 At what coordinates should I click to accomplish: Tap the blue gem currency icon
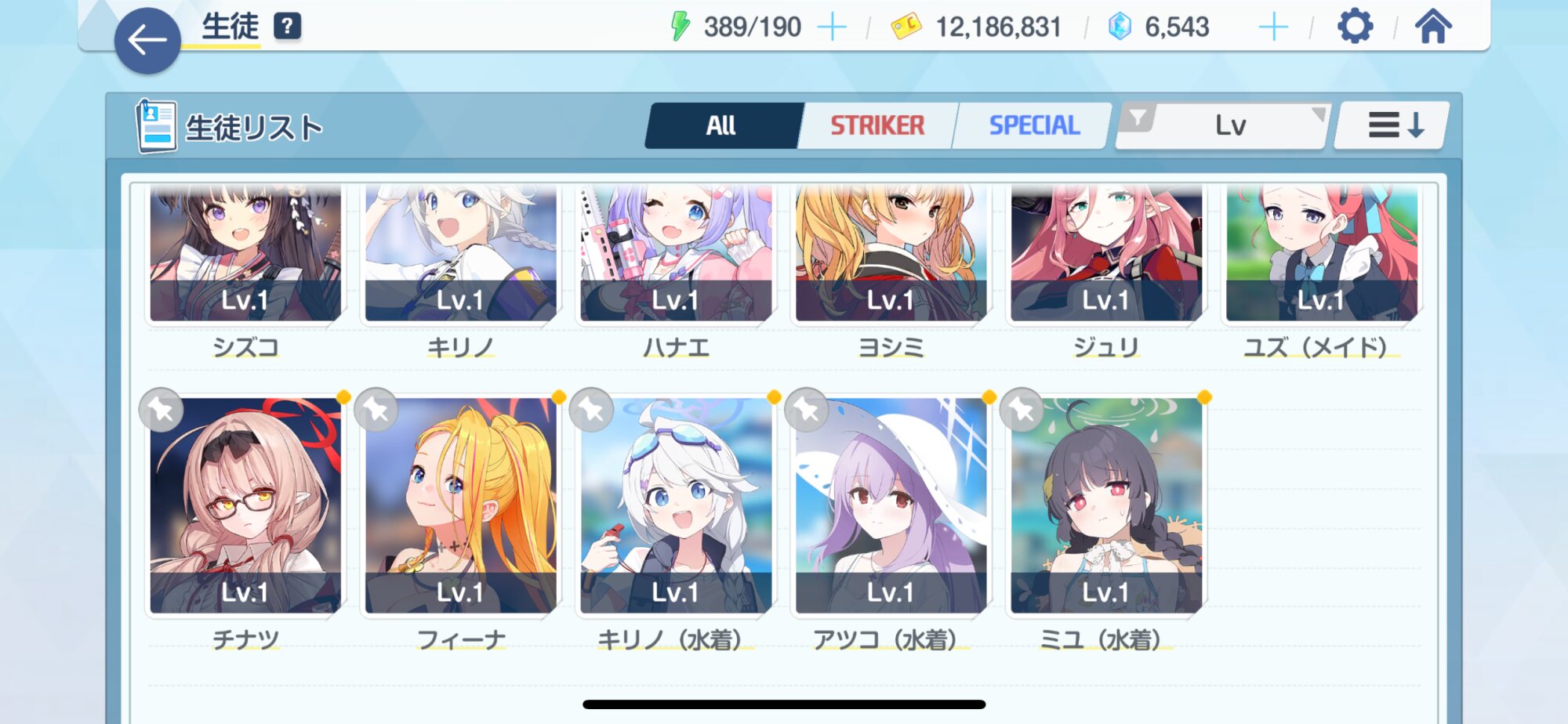coord(1120,27)
